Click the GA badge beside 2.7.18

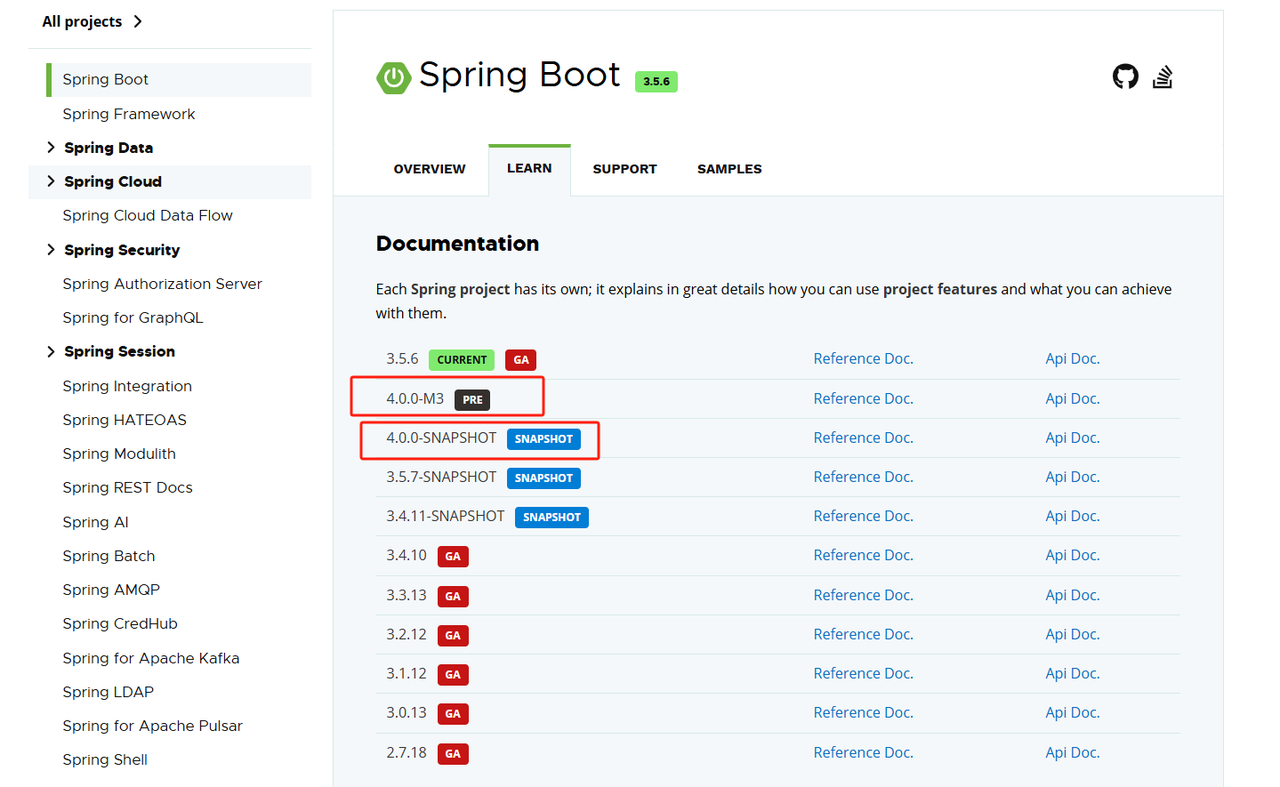452,753
